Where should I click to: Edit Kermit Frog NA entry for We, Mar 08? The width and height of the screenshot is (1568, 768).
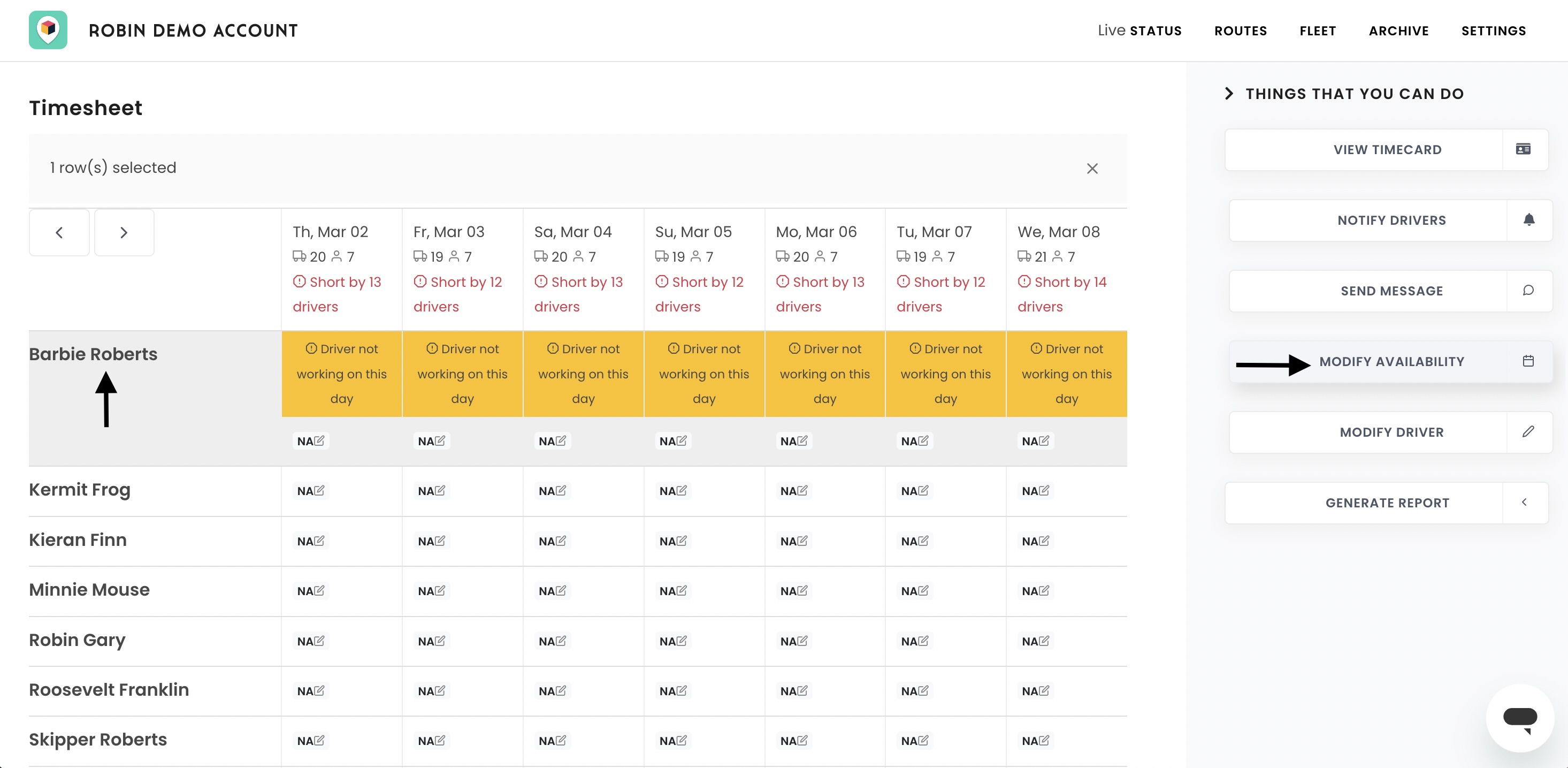1035,491
